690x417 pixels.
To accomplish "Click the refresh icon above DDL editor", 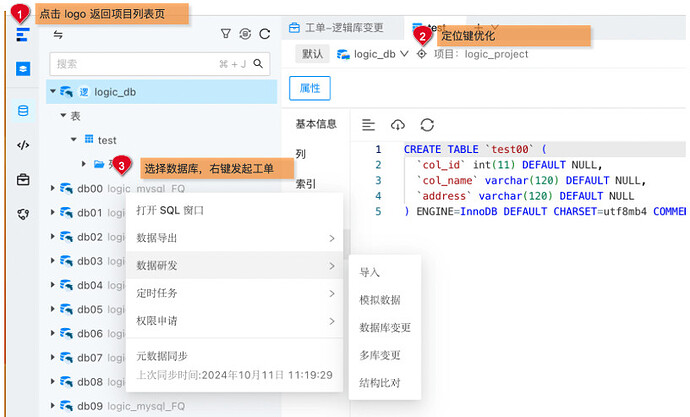I will 427,125.
